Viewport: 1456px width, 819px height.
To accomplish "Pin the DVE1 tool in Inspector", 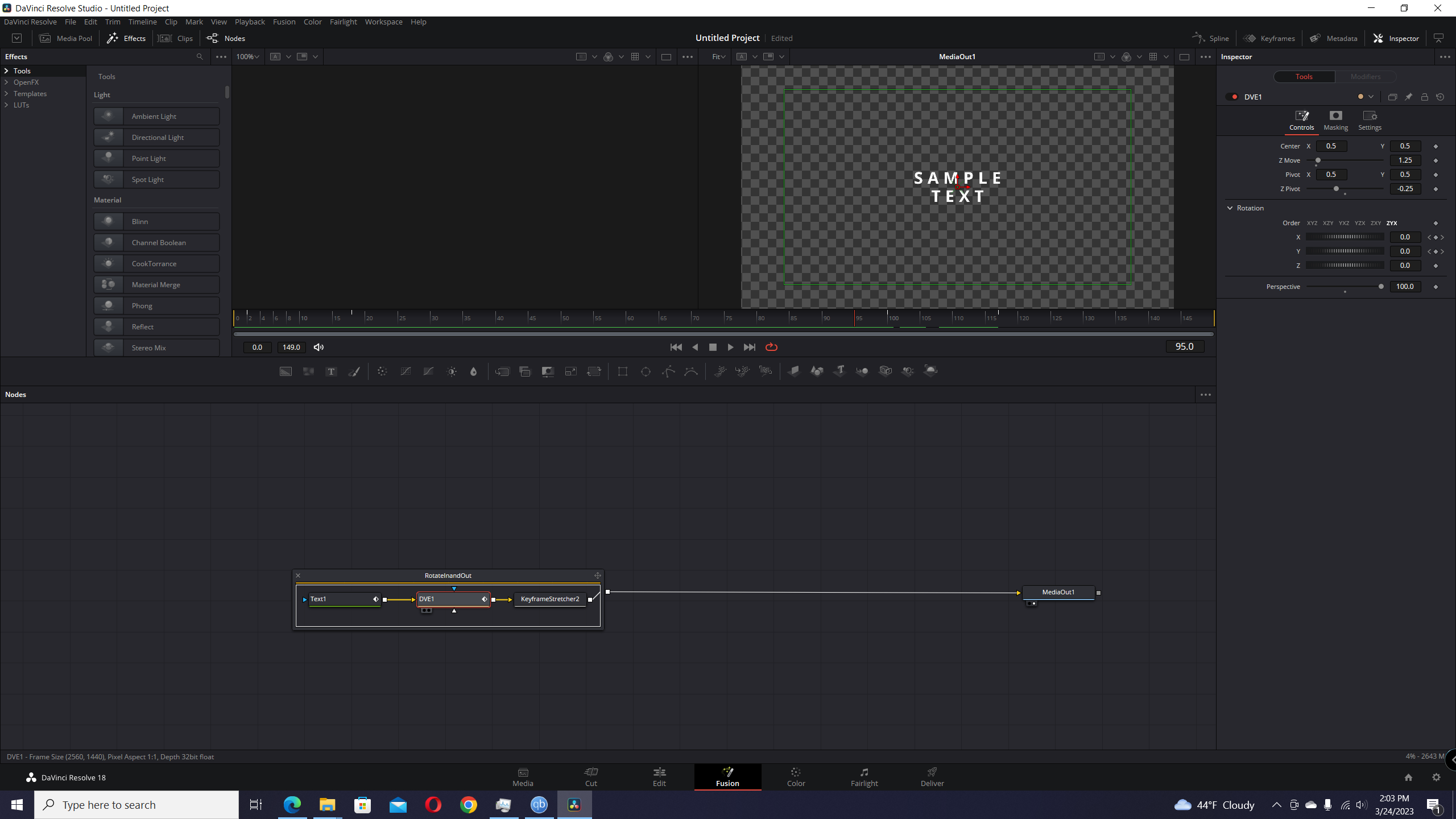I will 1408,97.
